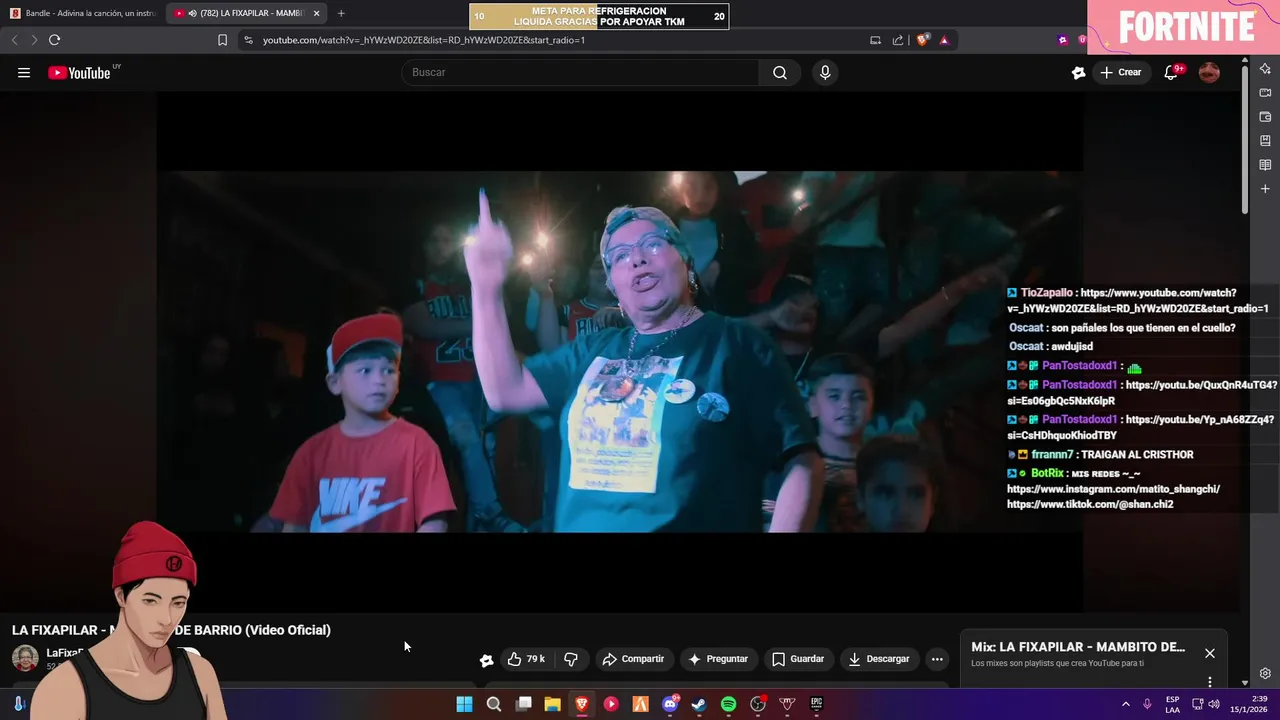Viewport: 1280px width, 720px height.
Task: Open Windows Start menu
Action: coord(464,704)
